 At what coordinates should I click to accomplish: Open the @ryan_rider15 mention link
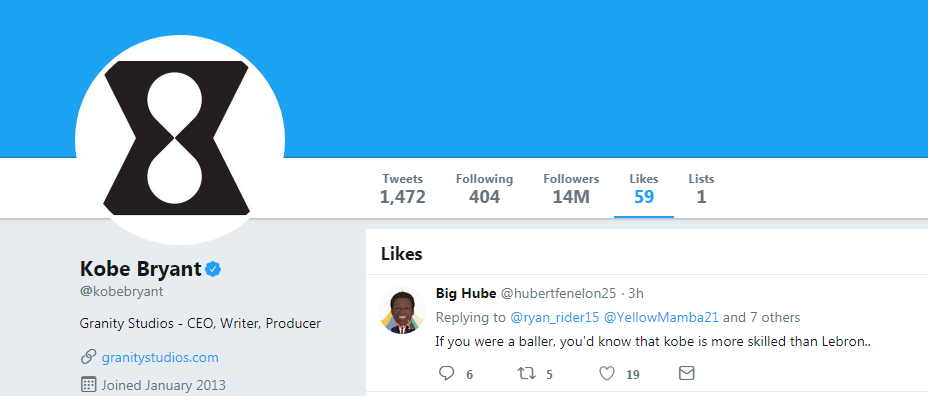(555, 317)
